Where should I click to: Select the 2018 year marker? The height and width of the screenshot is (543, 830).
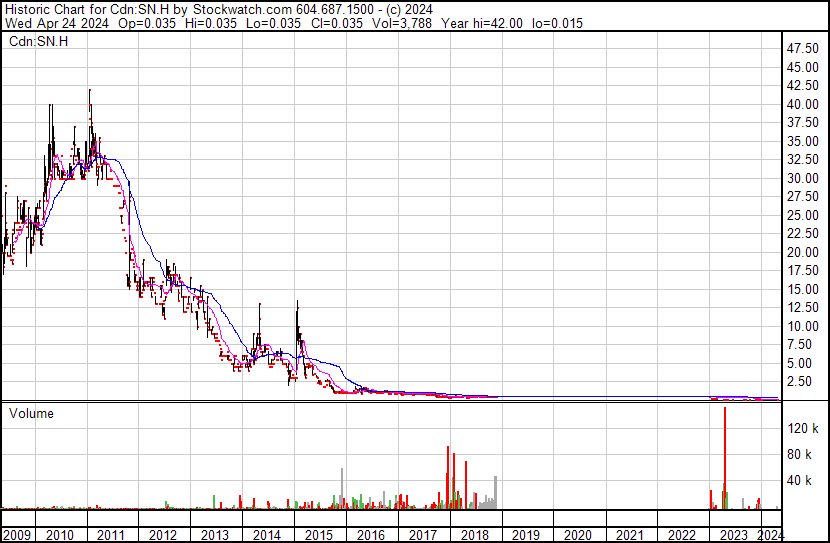[x=475, y=535]
